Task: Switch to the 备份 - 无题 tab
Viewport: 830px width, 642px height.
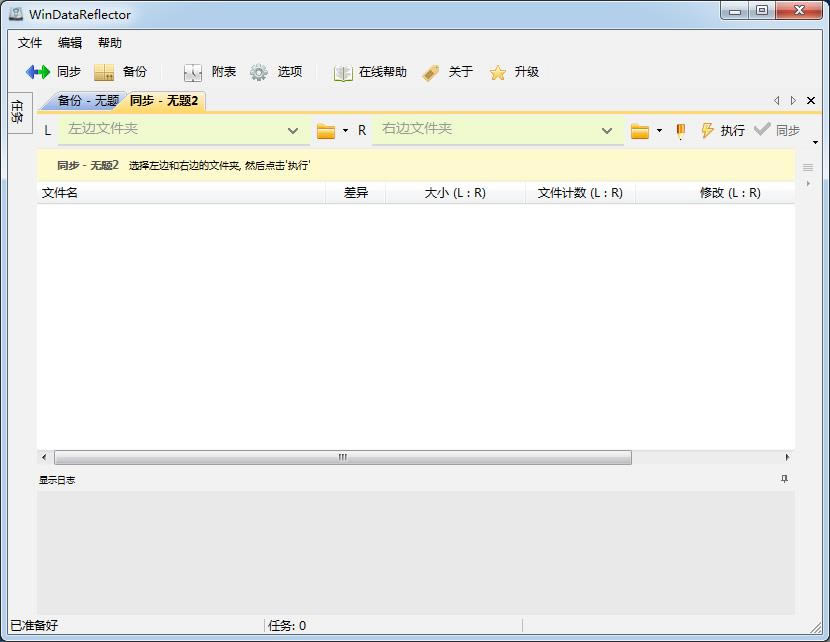Action: coord(84,101)
